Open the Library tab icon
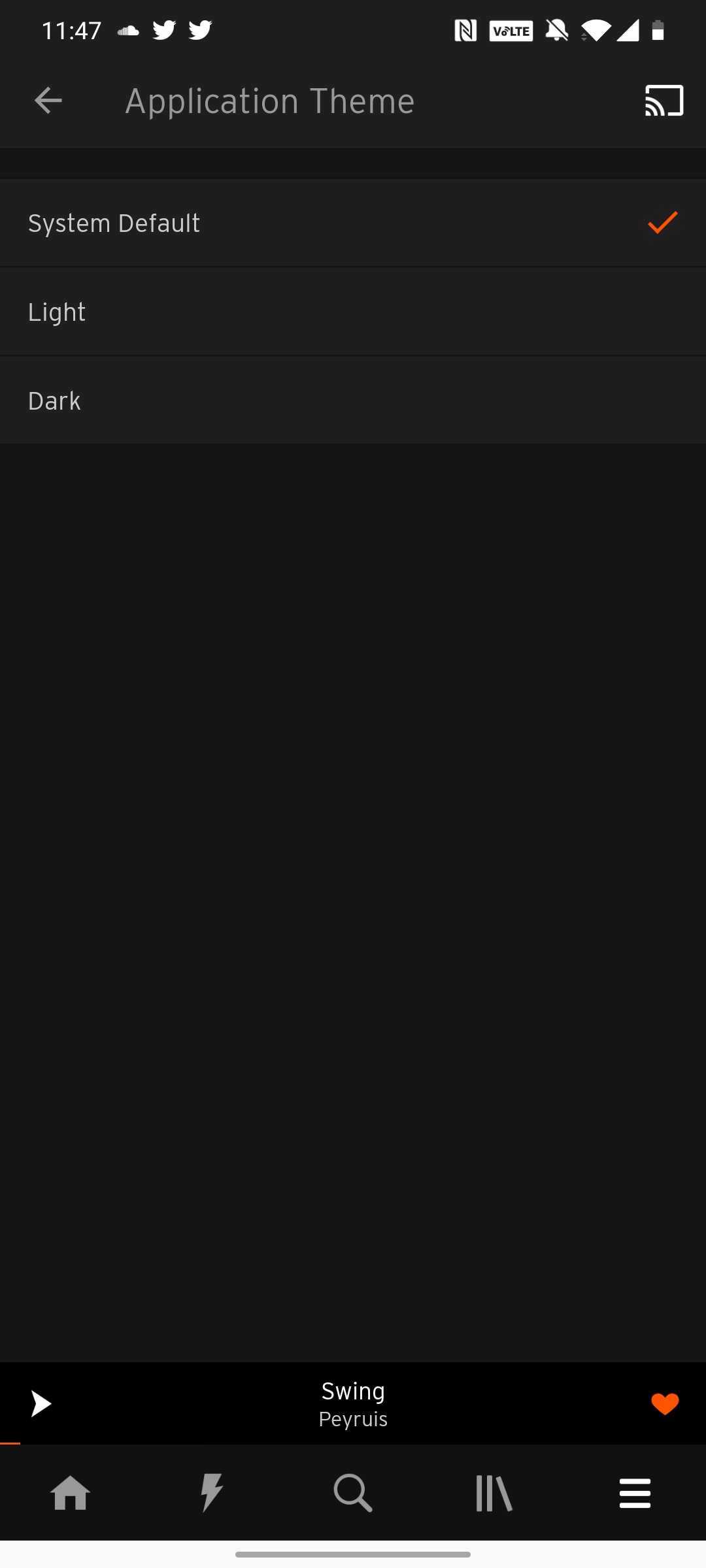 494,1494
